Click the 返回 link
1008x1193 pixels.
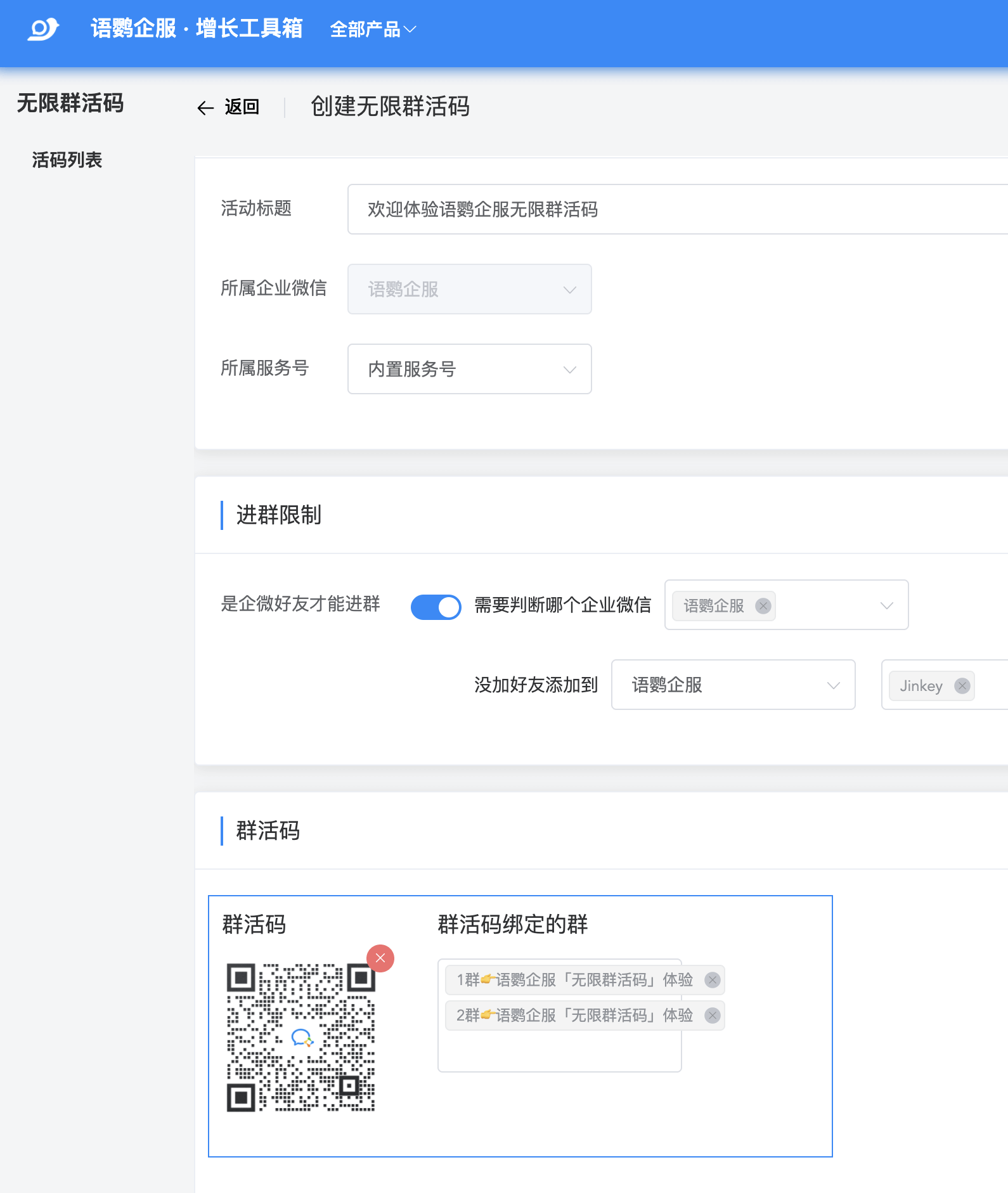(x=242, y=107)
